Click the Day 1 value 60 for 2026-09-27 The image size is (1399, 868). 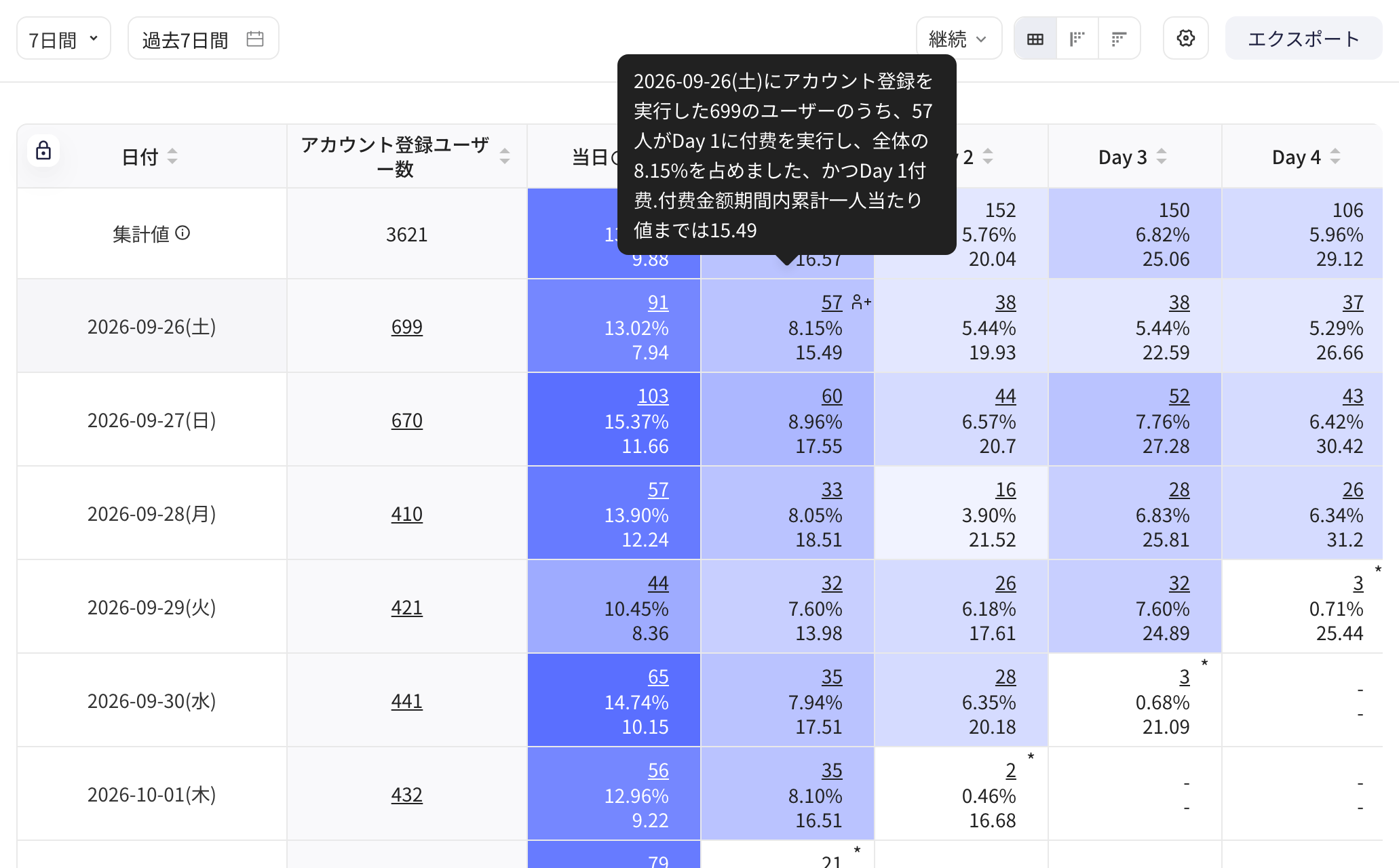pyautogui.click(x=832, y=396)
